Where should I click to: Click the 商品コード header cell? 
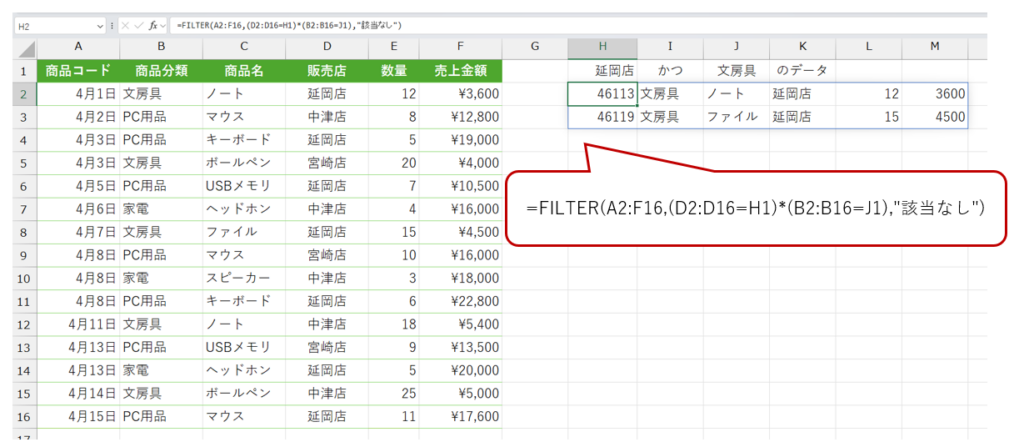coord(78,71)
